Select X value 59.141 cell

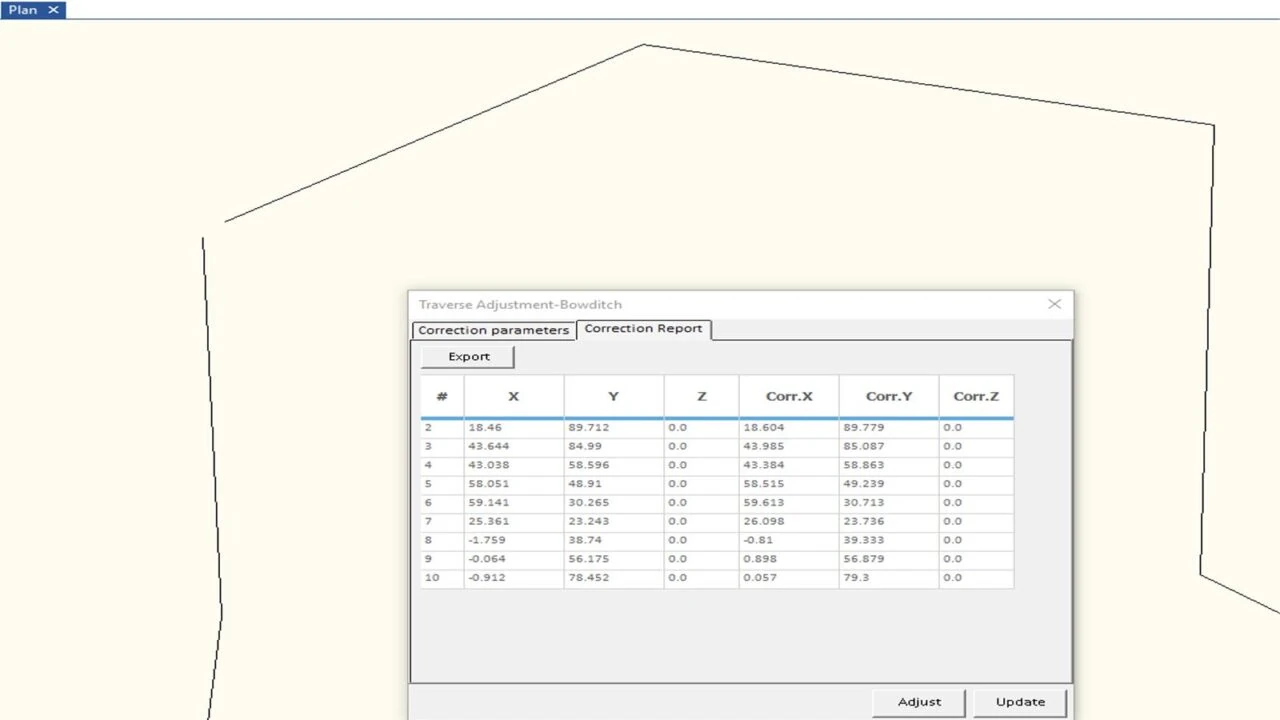point(514,503)
